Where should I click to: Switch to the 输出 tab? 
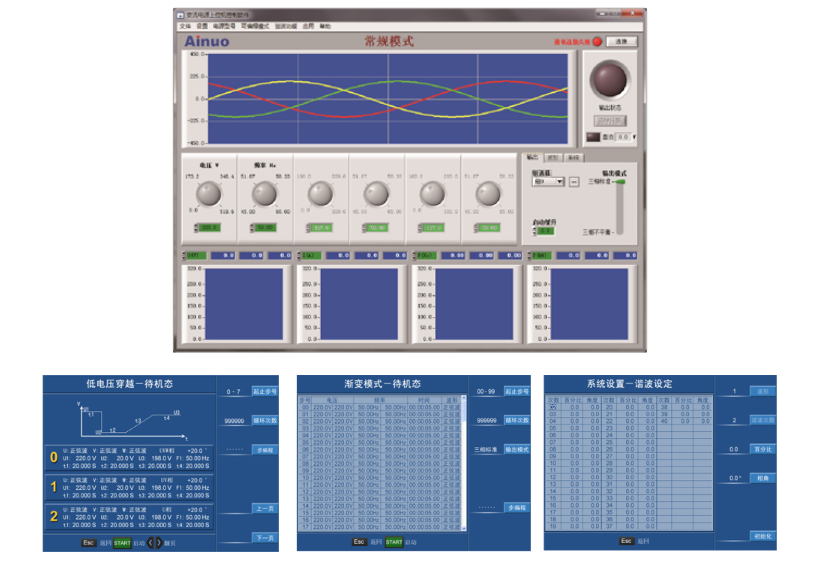tap(532, 157)
